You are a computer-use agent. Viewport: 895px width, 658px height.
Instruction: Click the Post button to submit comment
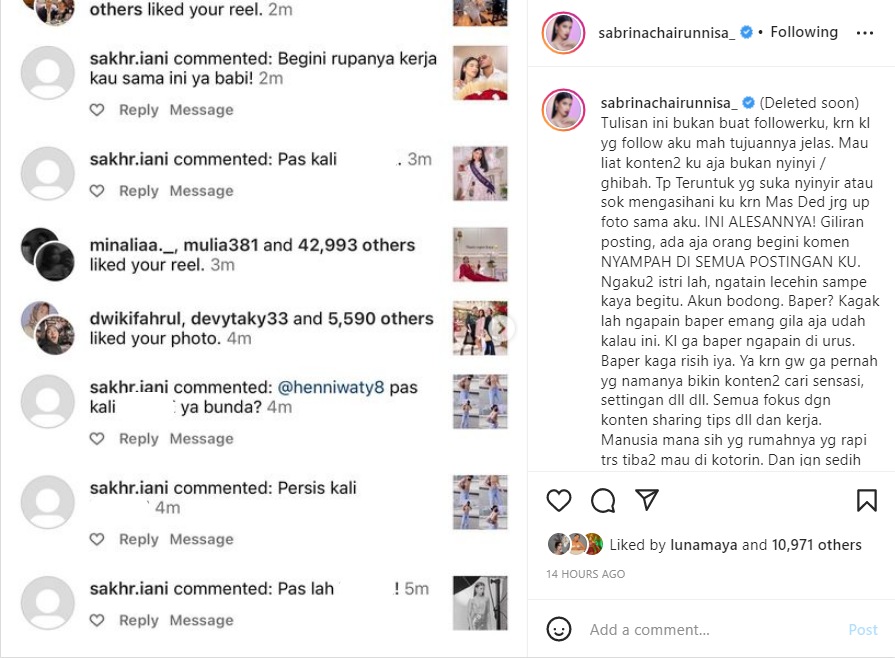pyautogui.click(x=862, y=629)
